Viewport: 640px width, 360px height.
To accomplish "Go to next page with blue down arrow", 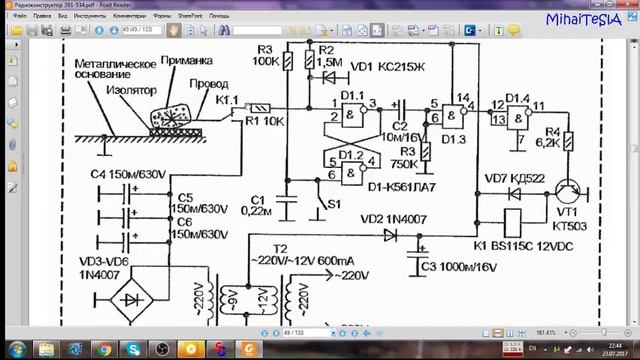I will coord(114,31).
